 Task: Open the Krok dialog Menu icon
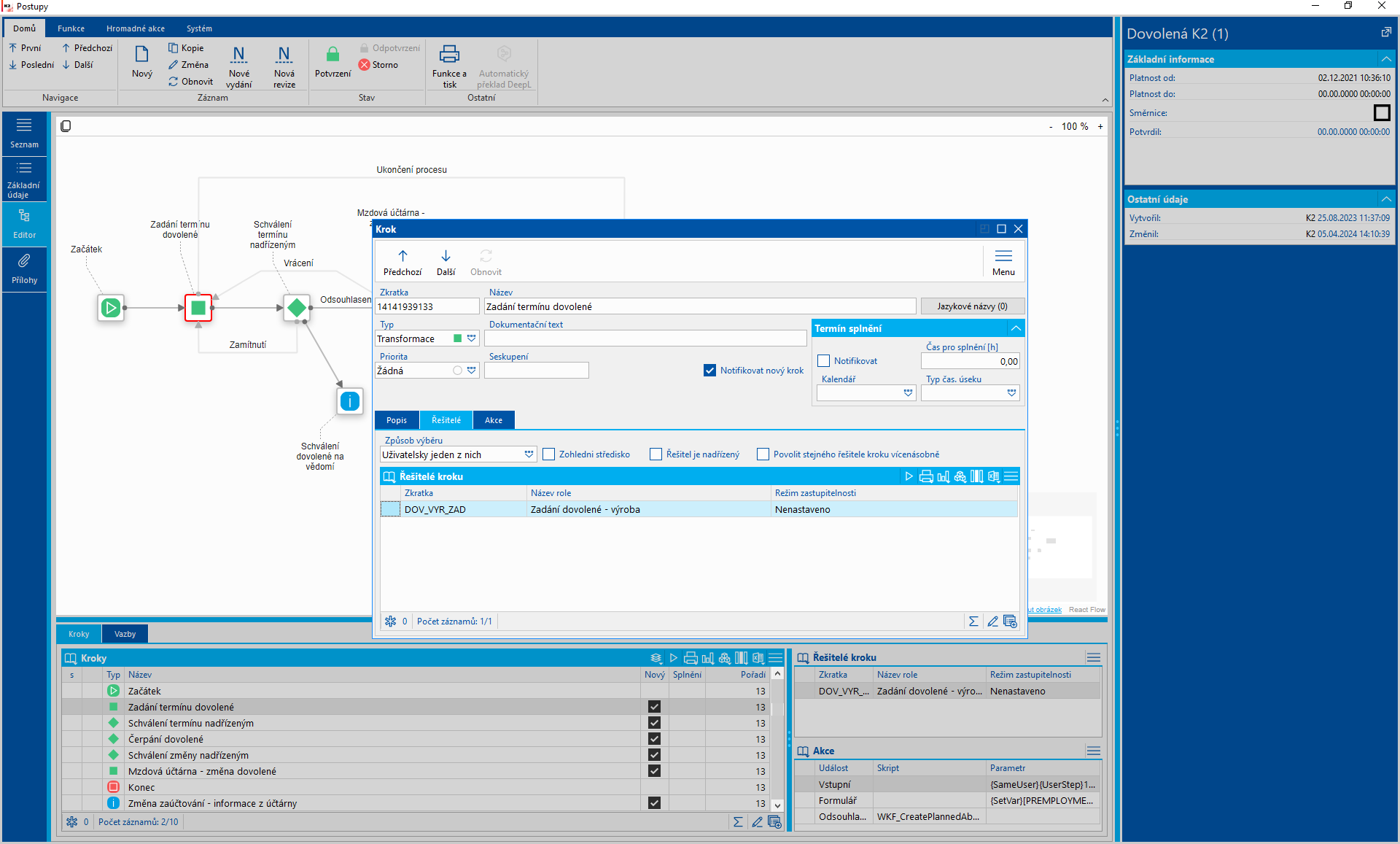[x=1003, y=257]
